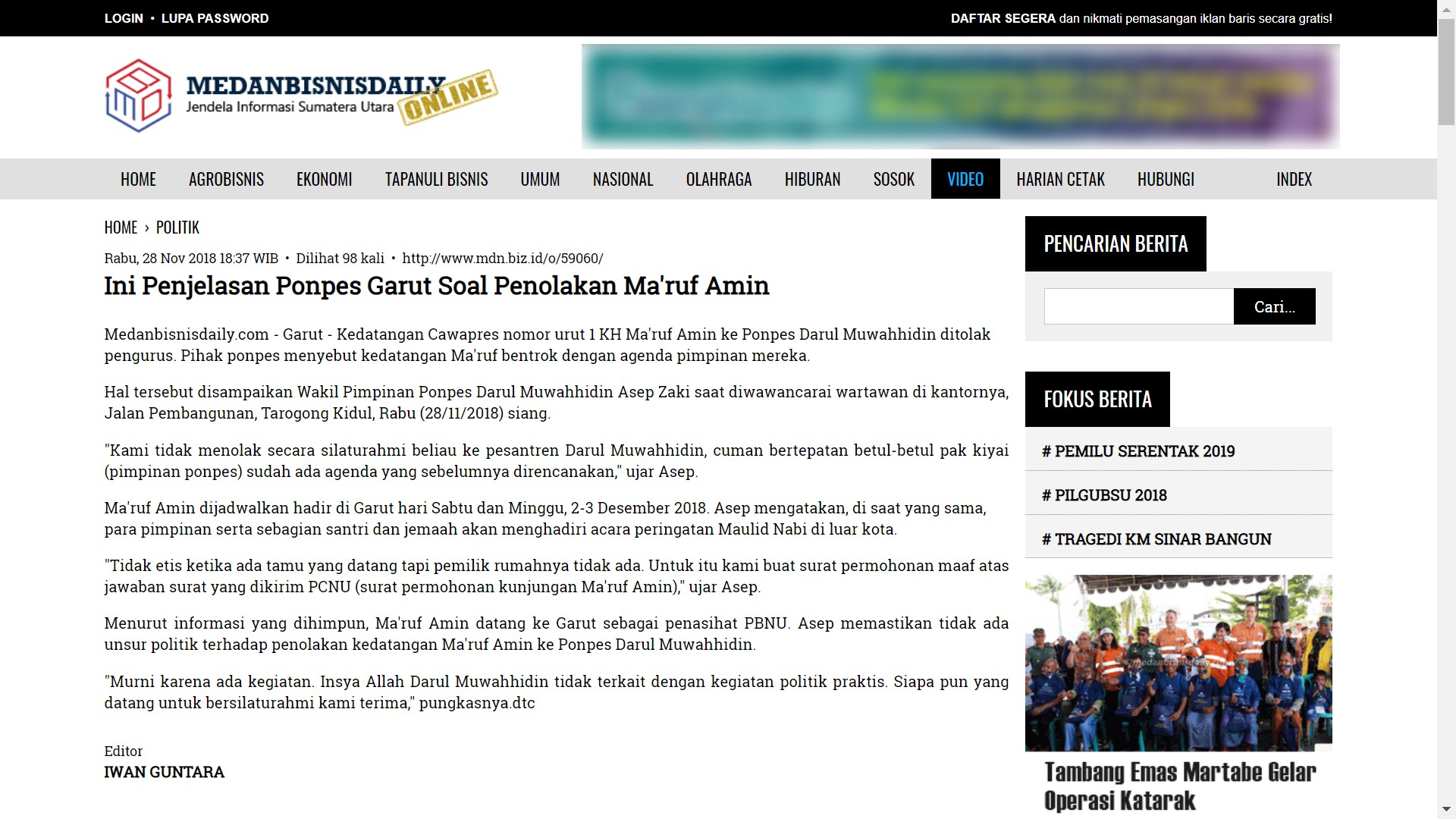1456x819 pixels.
Task: Open the LOGIN link
Action: (124, 18)
